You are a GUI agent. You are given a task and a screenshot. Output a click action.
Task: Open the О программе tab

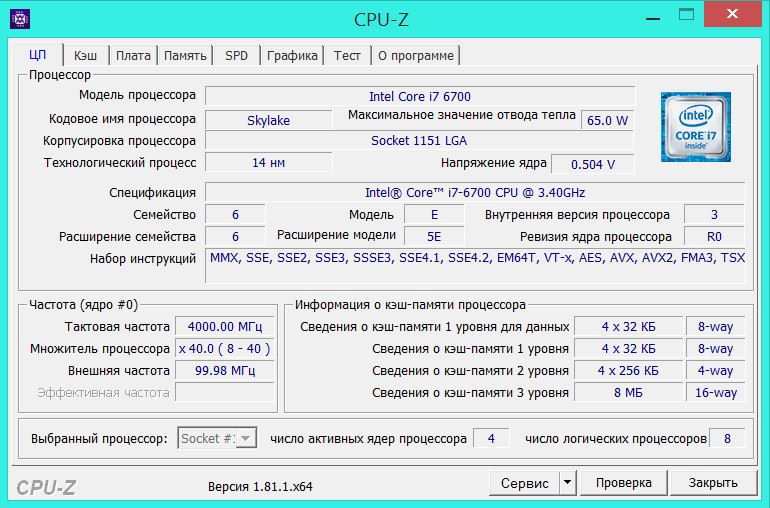[415, 55]
